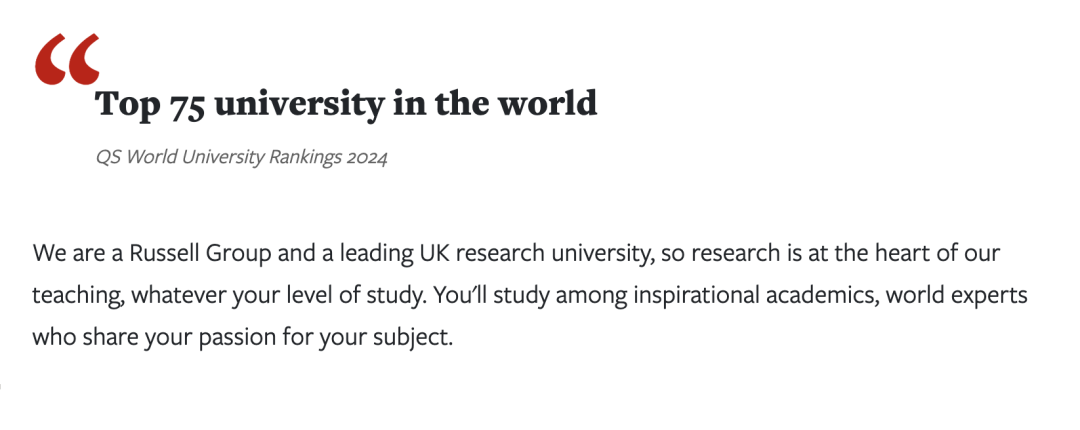Click the phrase "heart of our" in the paragraph
1080x430 pixels.
point(937,253)
